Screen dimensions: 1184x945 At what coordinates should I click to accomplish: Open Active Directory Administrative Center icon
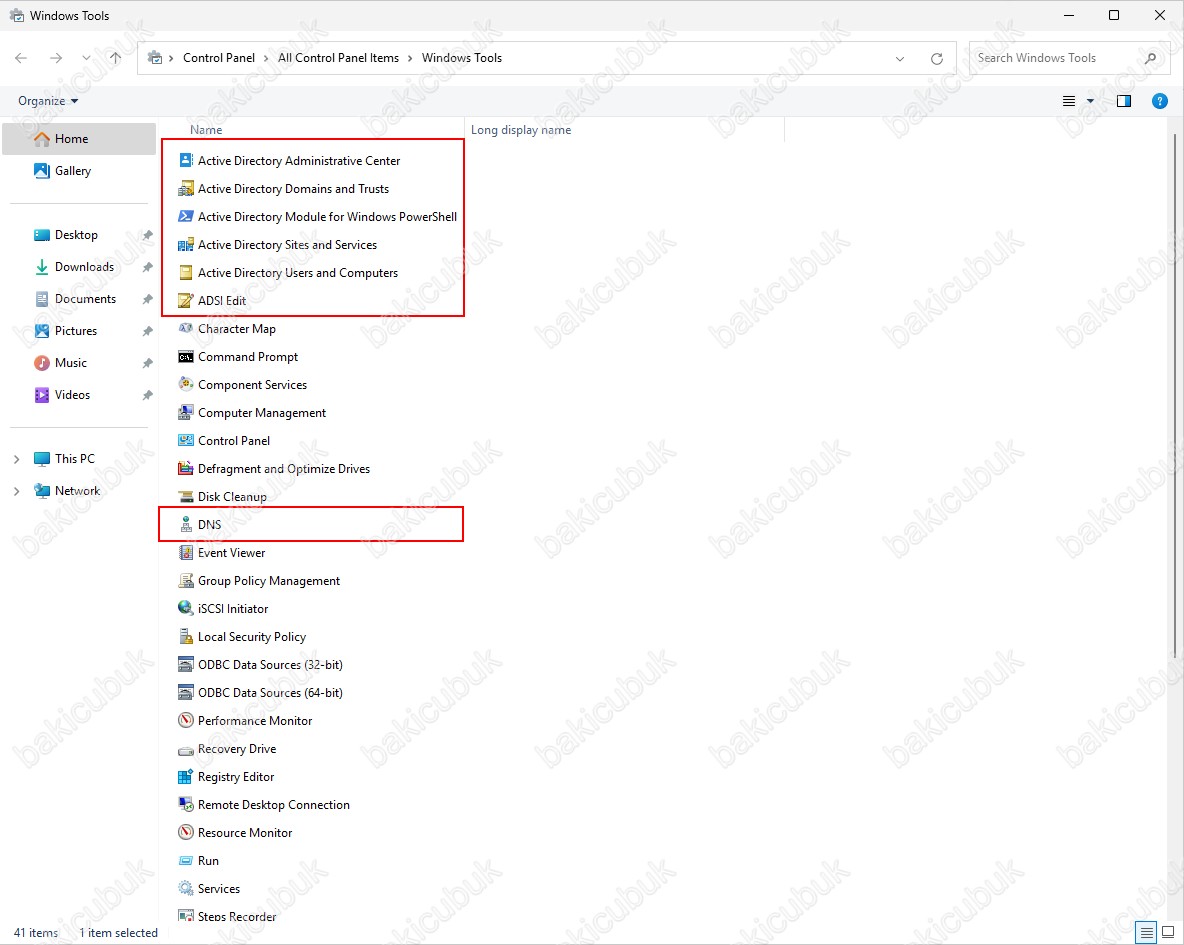[186, 160]
